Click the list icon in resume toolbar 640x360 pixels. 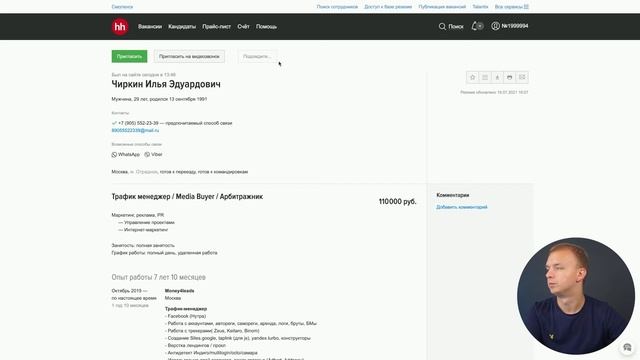click(x=485, y=77)
